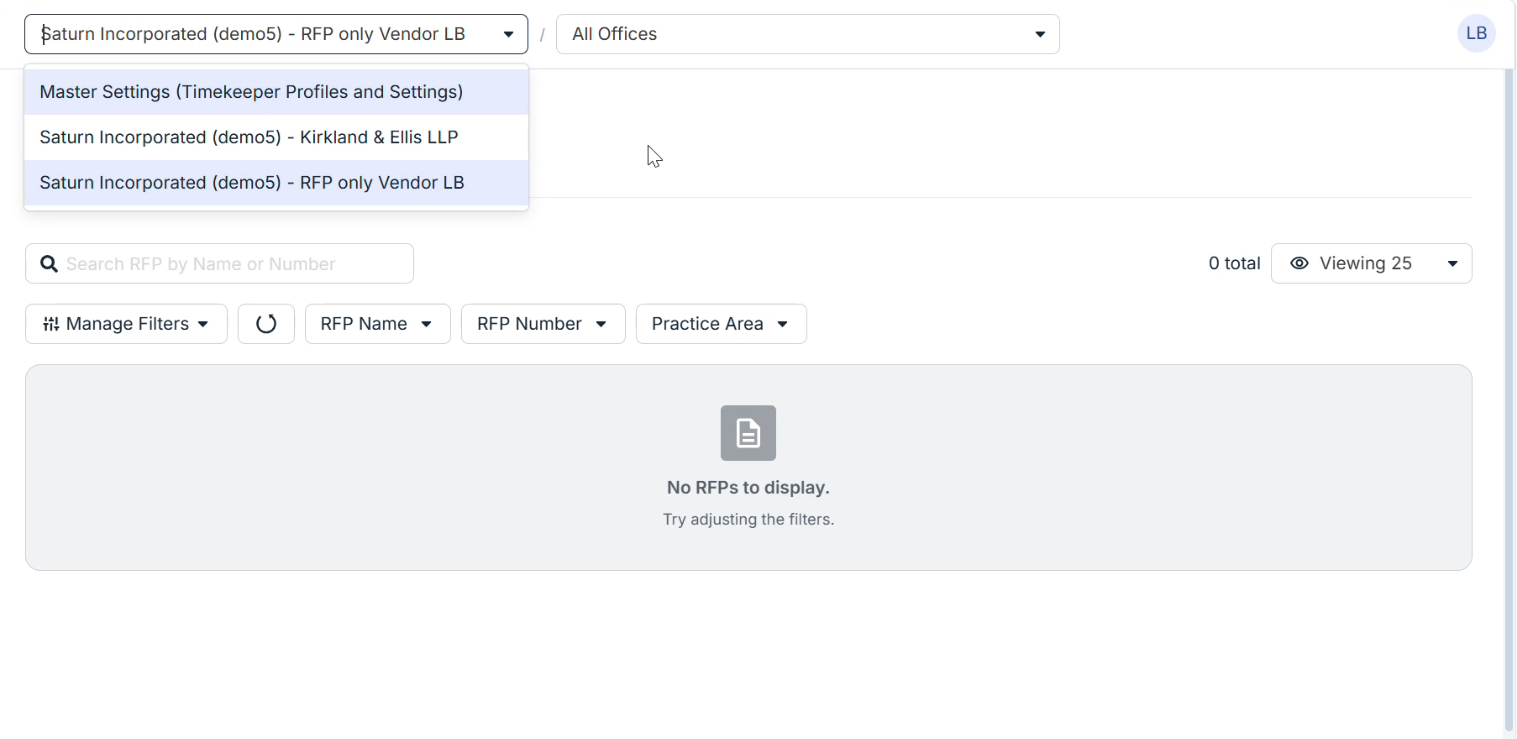Click the LB user avatar
This screenshot has width=1517, height=739.
point(1476,33)
